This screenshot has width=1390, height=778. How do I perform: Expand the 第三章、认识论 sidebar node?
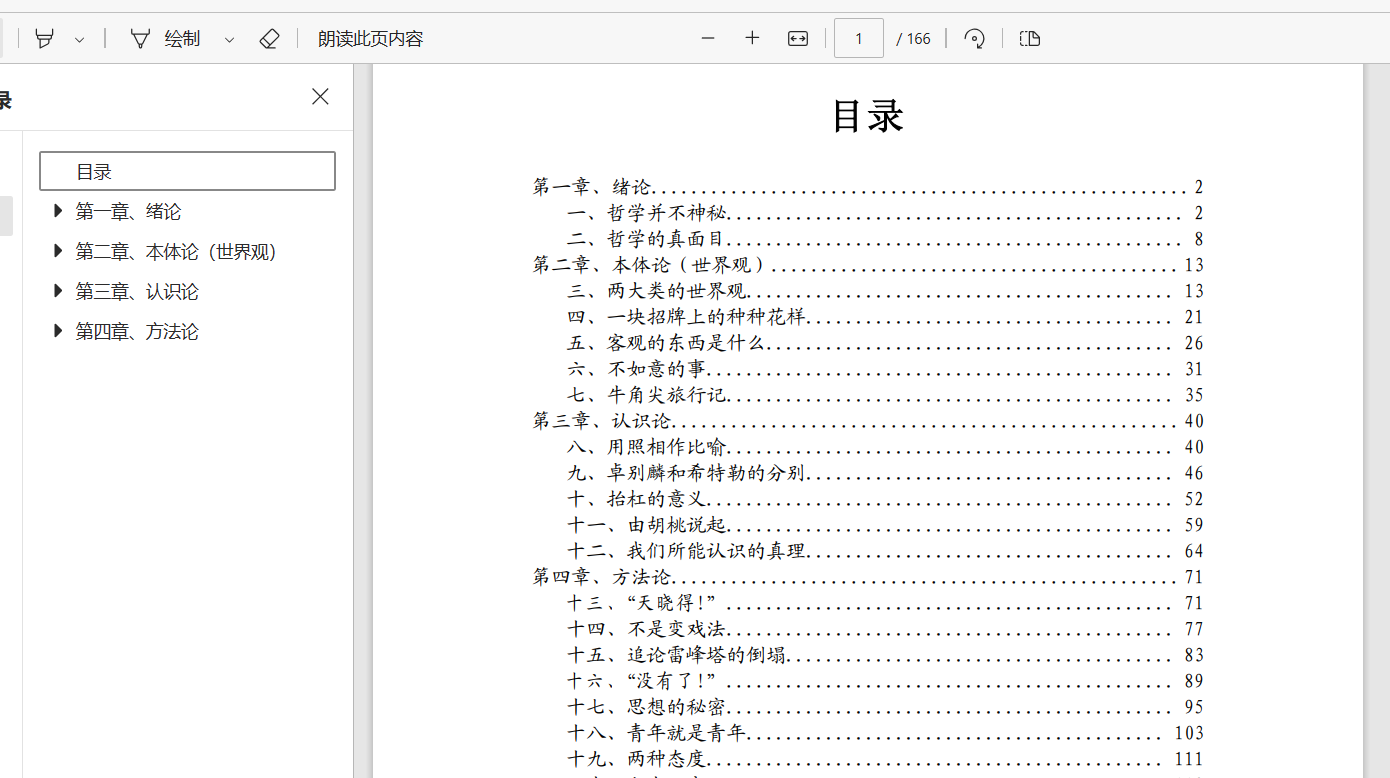(x=58, y=291)
